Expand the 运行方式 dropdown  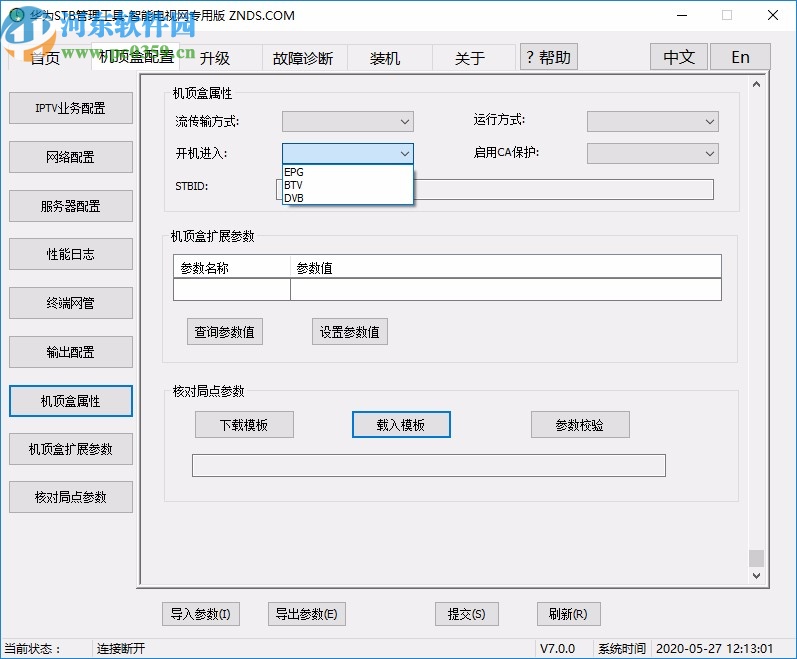pos(653,121)
